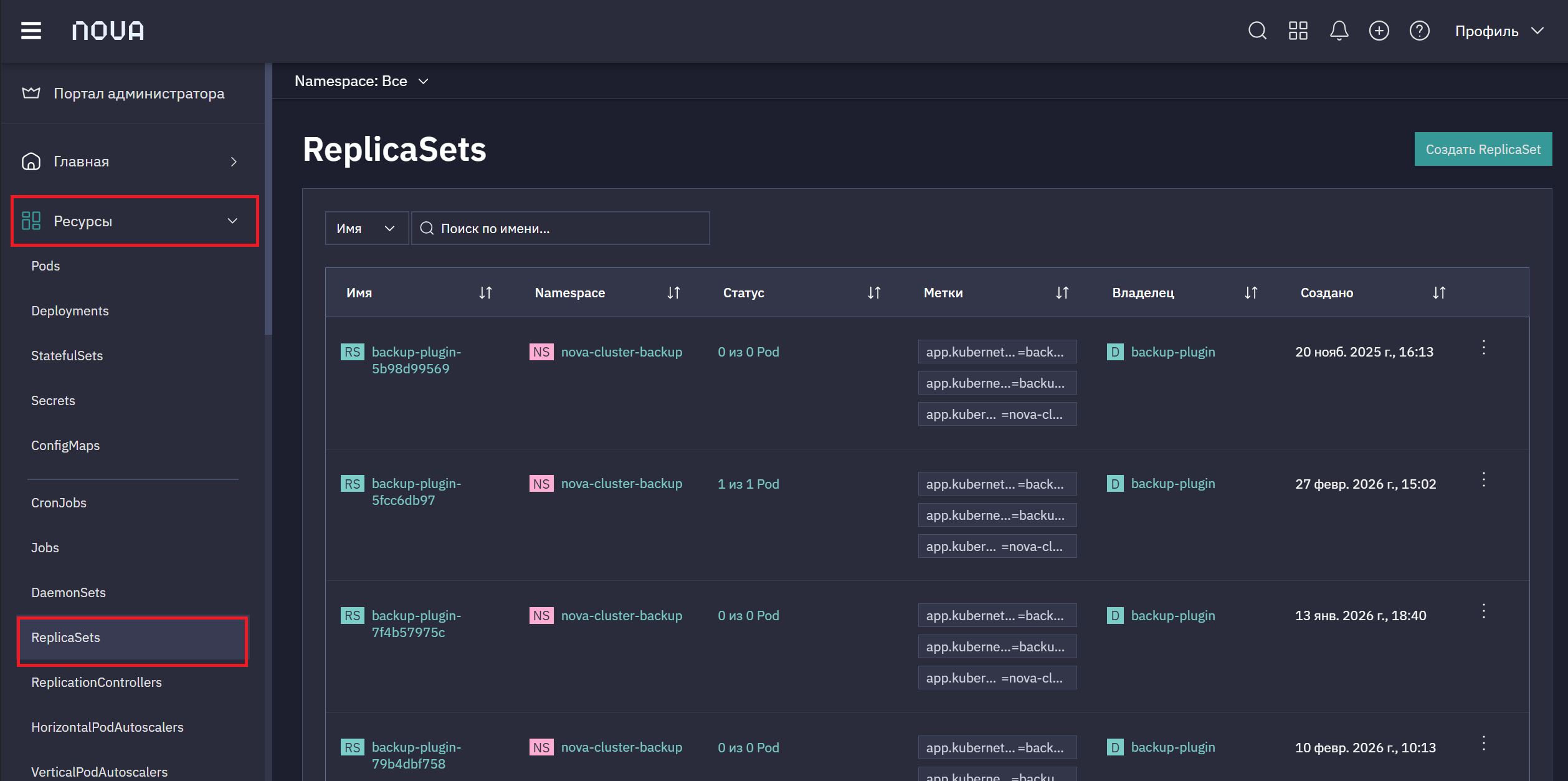Open backup-plugin owner dated 20 нояб. 2025
The height and width of the screenshot is (781, 1568).
tap(1173, 352)
